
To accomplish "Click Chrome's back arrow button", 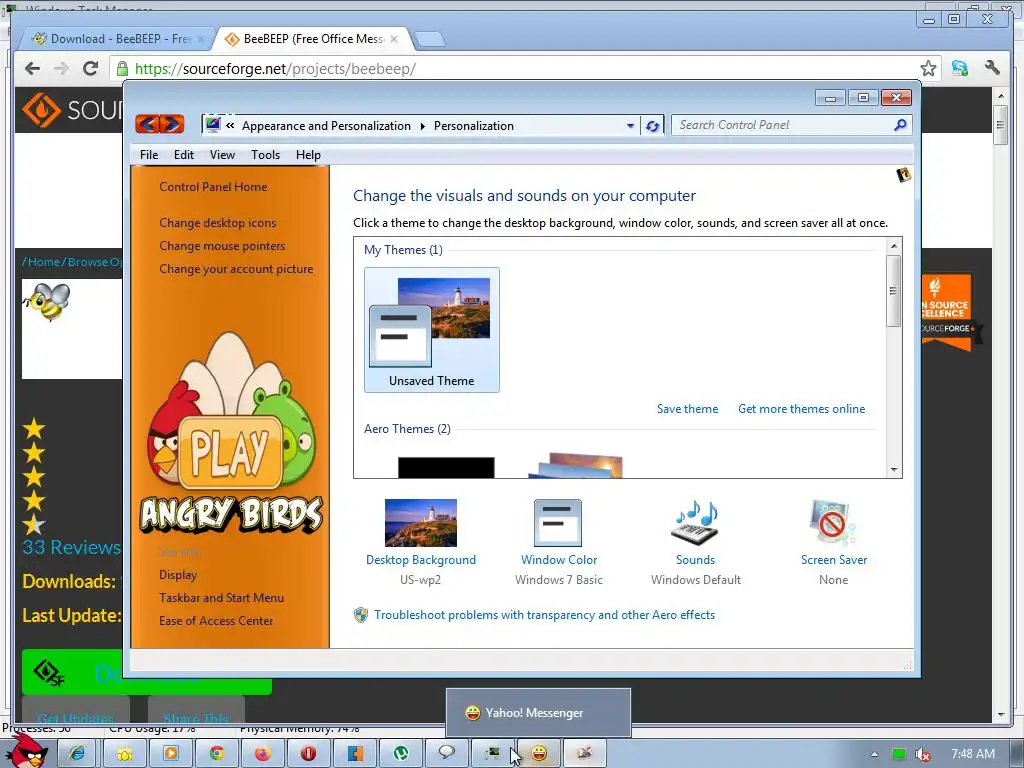I will [33, 69].
